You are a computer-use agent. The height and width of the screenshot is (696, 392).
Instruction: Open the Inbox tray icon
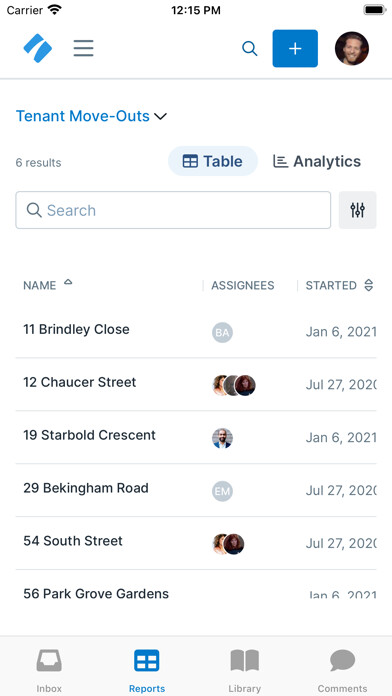point(49,661)
